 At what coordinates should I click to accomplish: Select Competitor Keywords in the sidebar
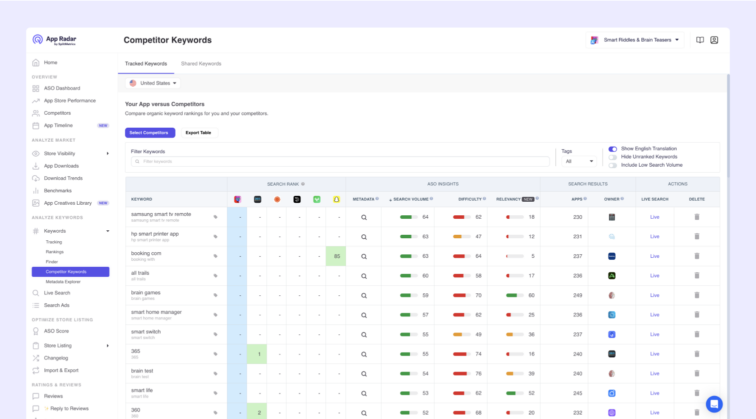pyautogui.click(x=70, y=271)
